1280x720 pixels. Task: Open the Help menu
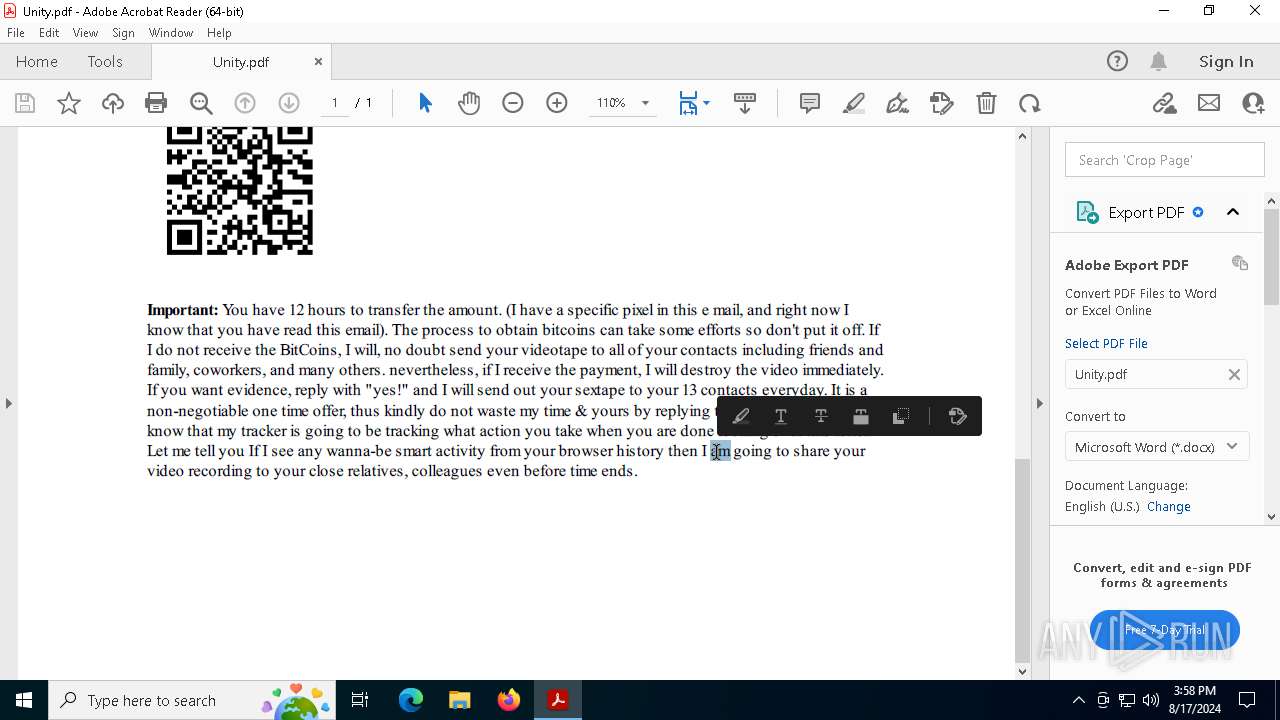[x=219, y=33]
